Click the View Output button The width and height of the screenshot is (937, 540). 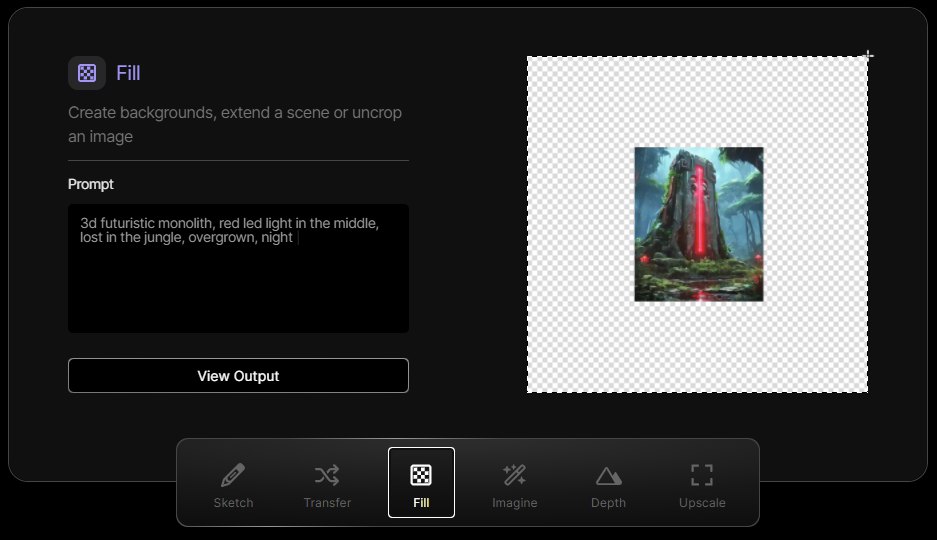[x=238, y=376]
